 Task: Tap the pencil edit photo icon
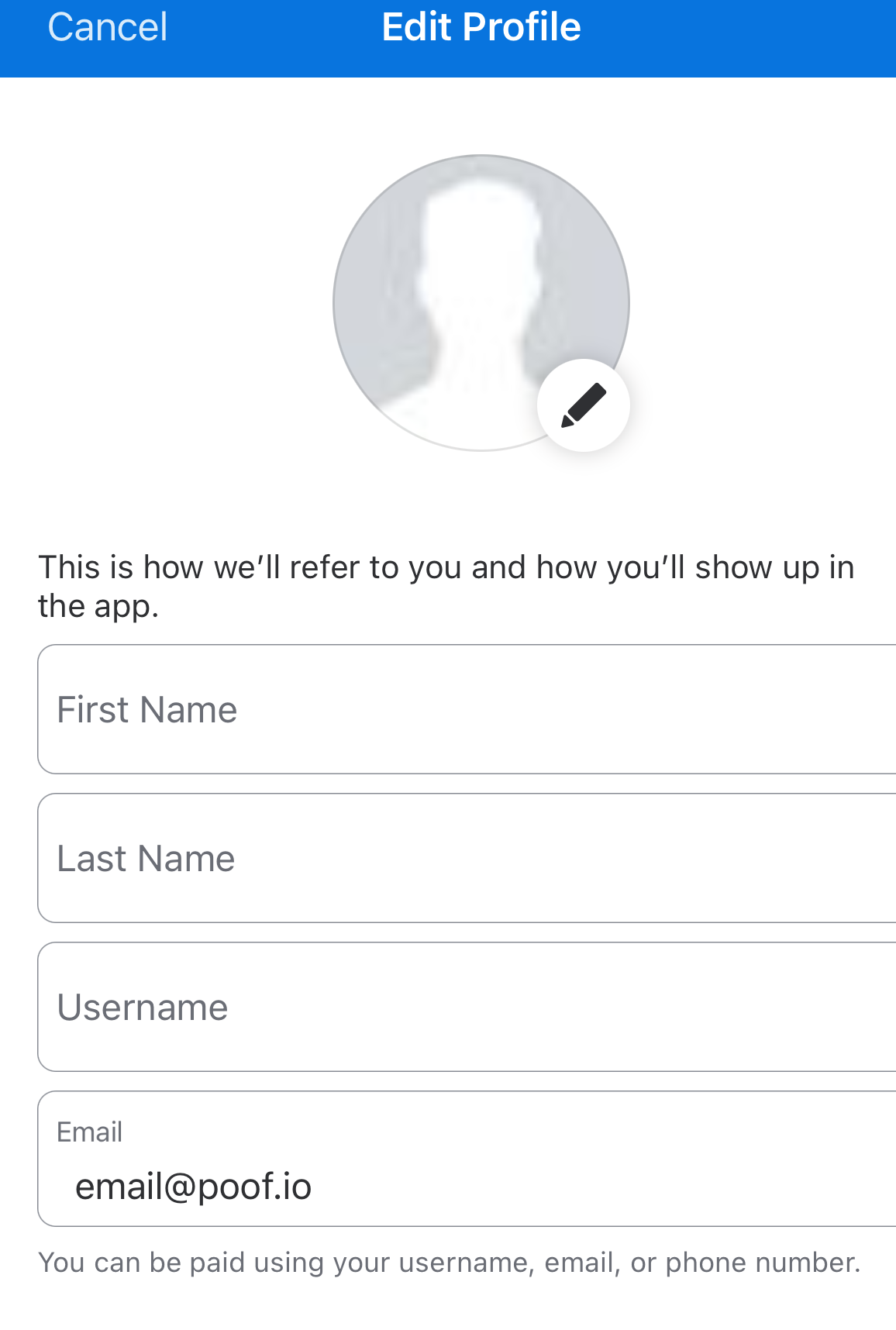(x=584, y=405)
